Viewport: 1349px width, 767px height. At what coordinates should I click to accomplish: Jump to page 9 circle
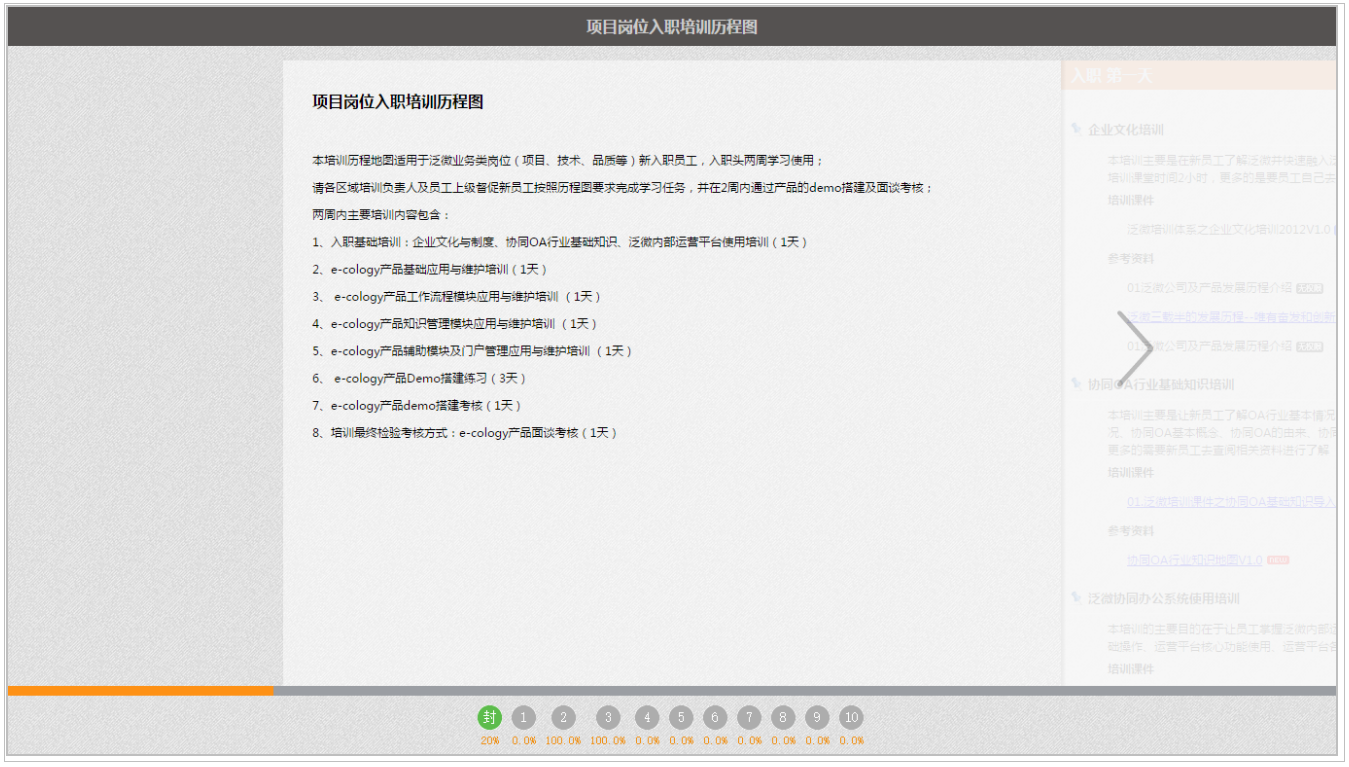817,717
